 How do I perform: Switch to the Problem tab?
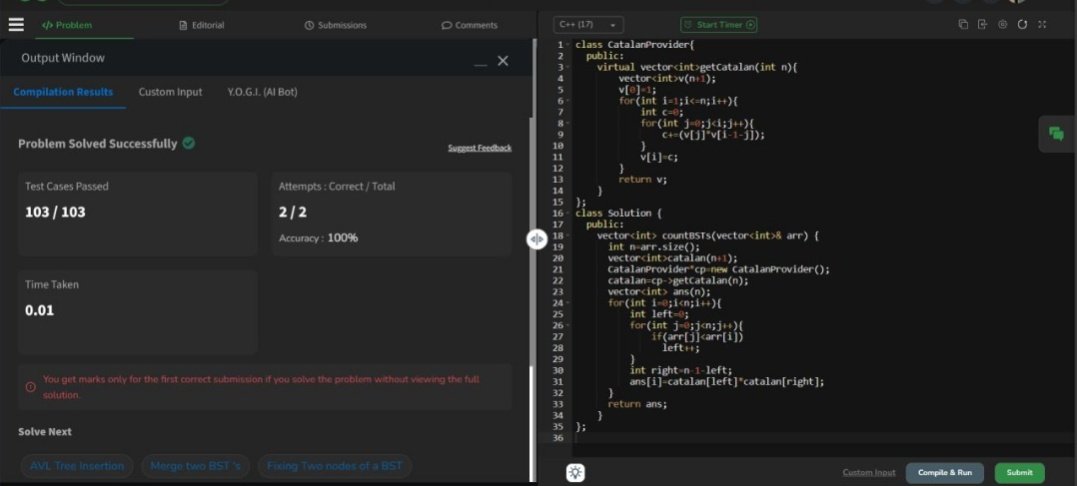(67, 25)
